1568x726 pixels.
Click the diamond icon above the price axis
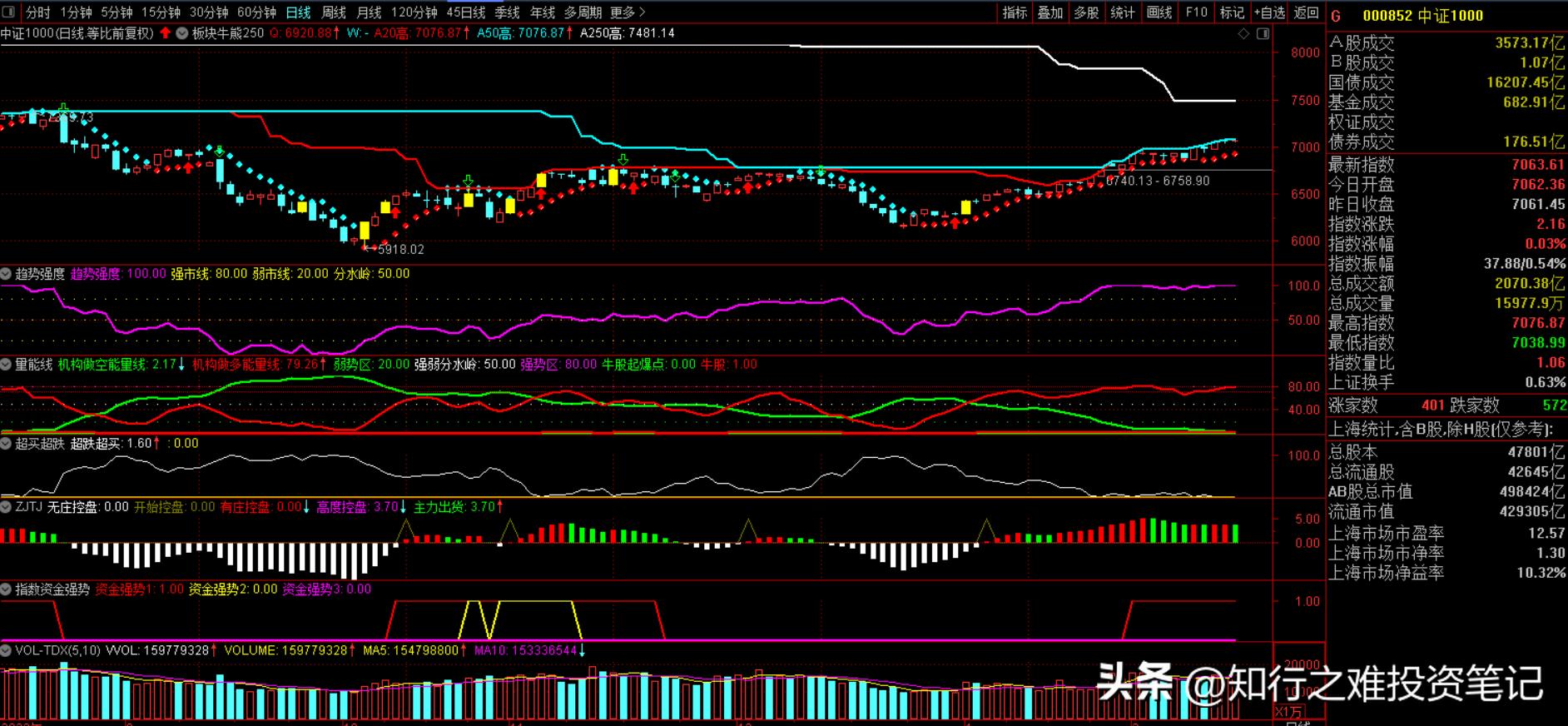[x=1243, y=34]
